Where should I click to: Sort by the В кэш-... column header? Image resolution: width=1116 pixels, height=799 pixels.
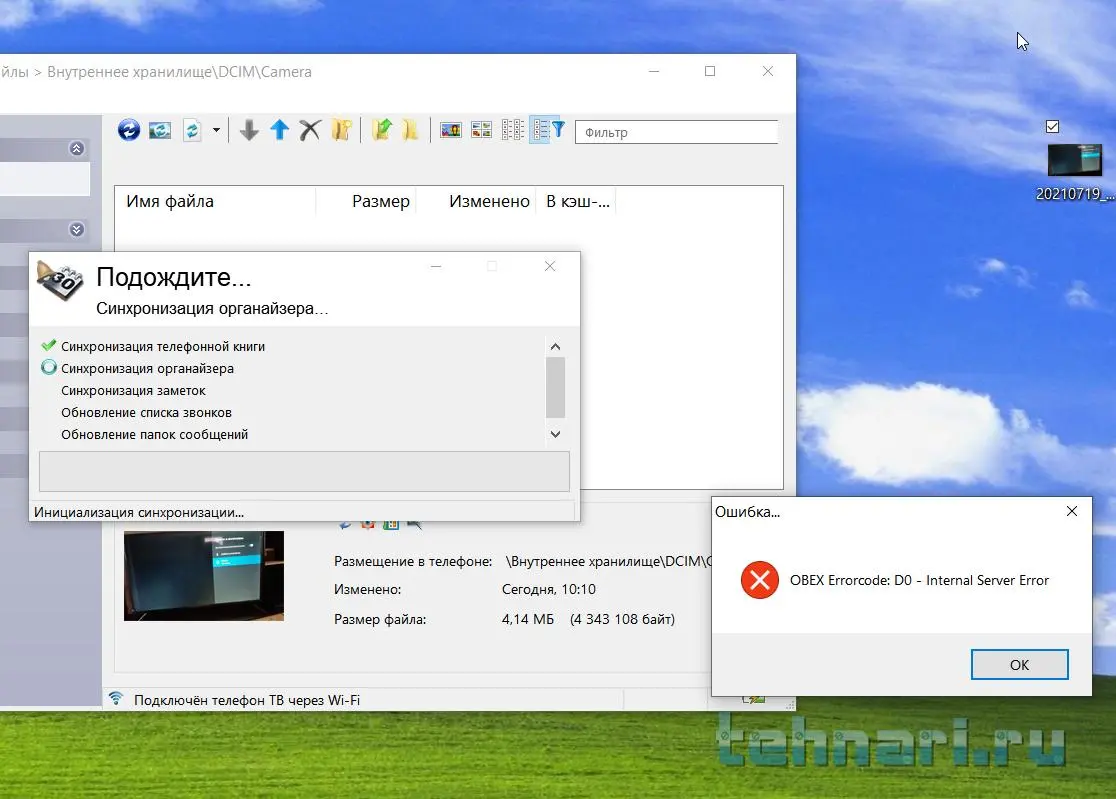(x=576, y=201)
